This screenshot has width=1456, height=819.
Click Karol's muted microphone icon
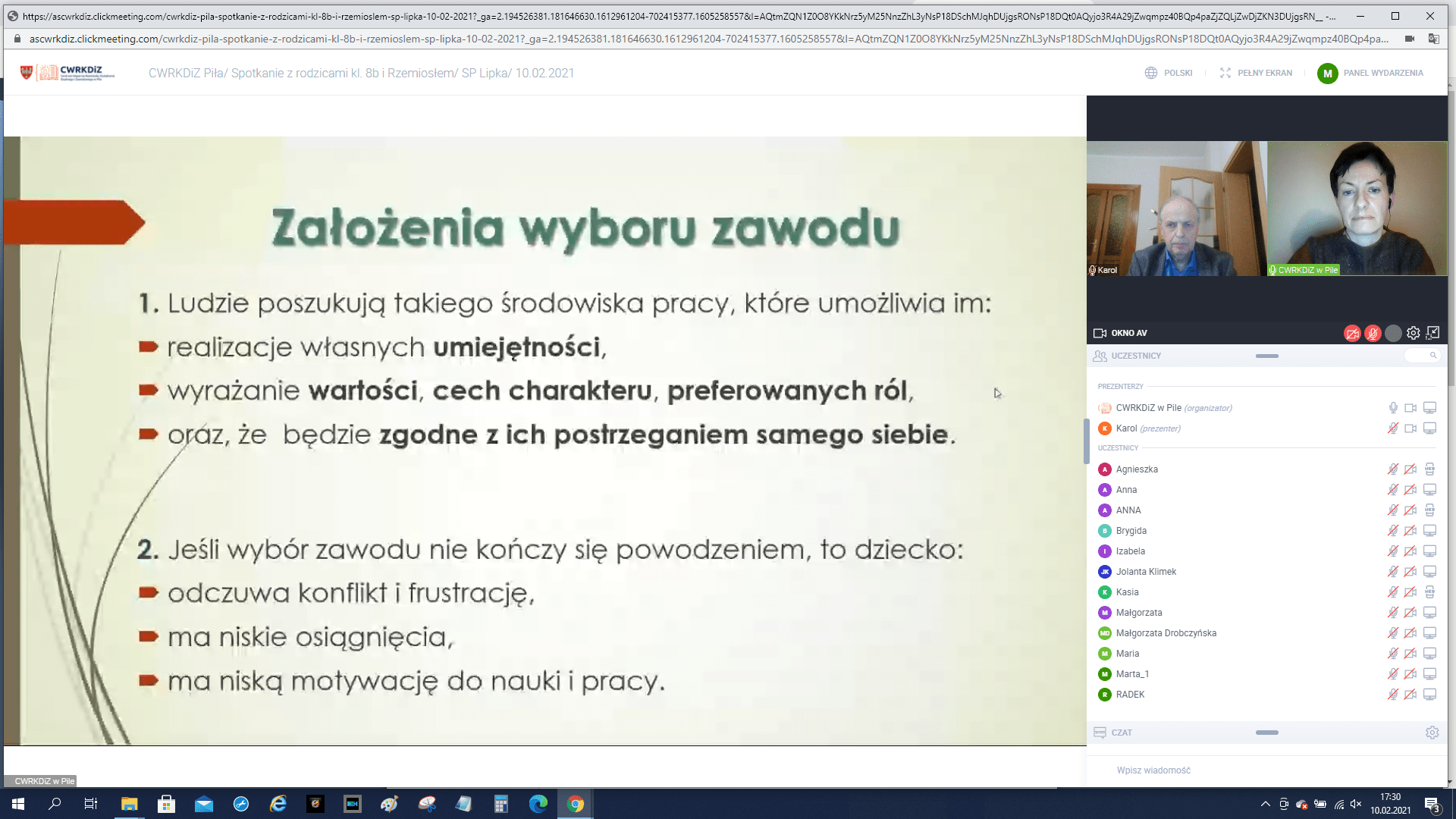[1393, 428]
